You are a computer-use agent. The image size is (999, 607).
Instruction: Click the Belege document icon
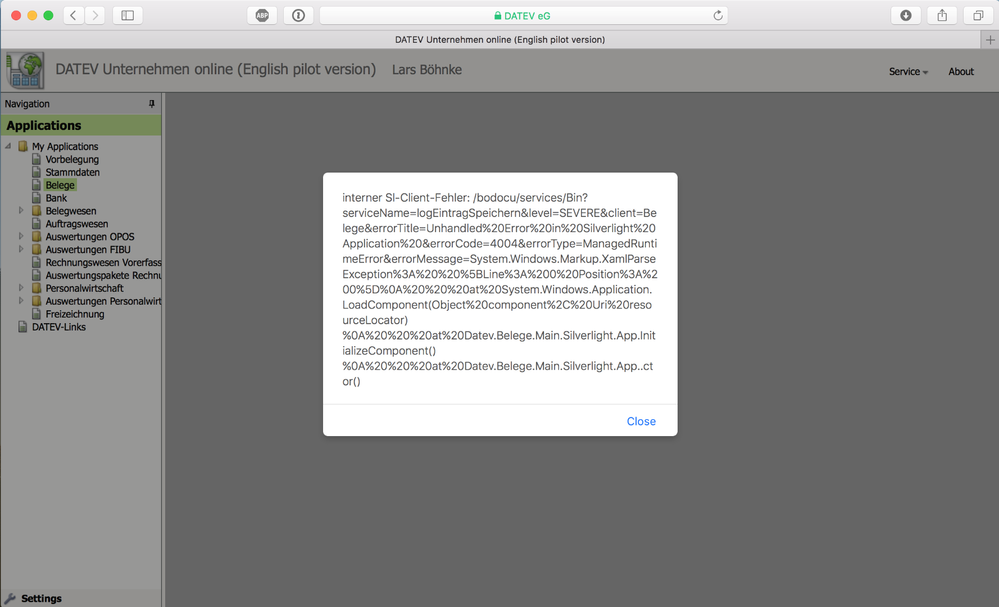[x=36, y=185]
